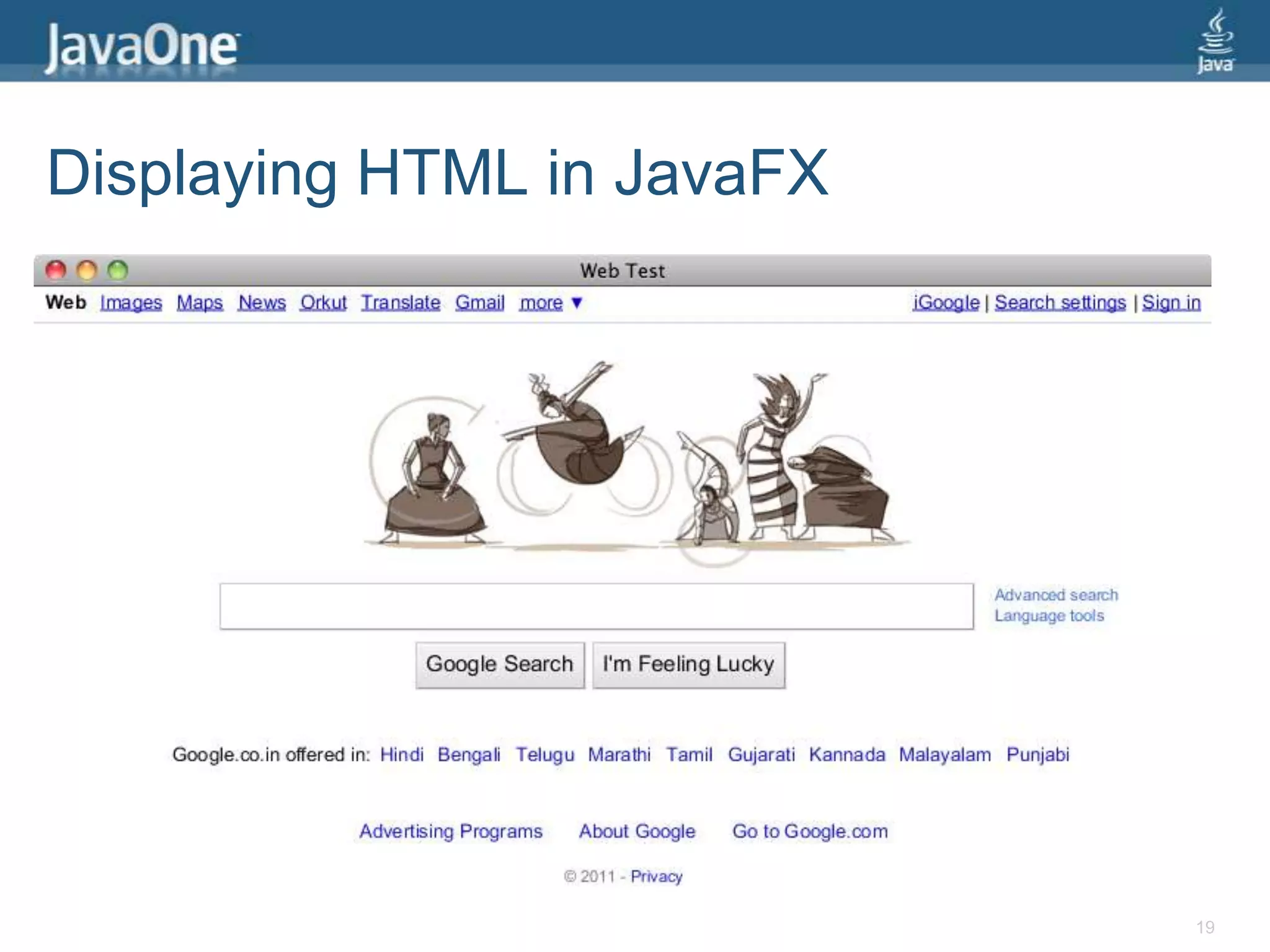Click the Sign in link
Image resolution: width=1270 pixels, height=952 pixels.
click(x=1171, y=302)
